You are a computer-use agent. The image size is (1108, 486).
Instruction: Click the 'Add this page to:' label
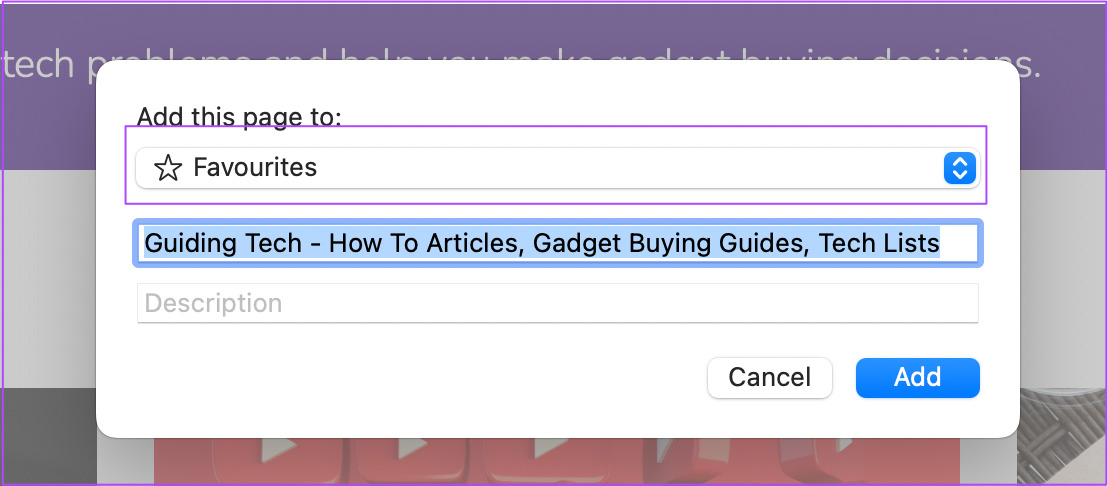click(x=239, y=117)
